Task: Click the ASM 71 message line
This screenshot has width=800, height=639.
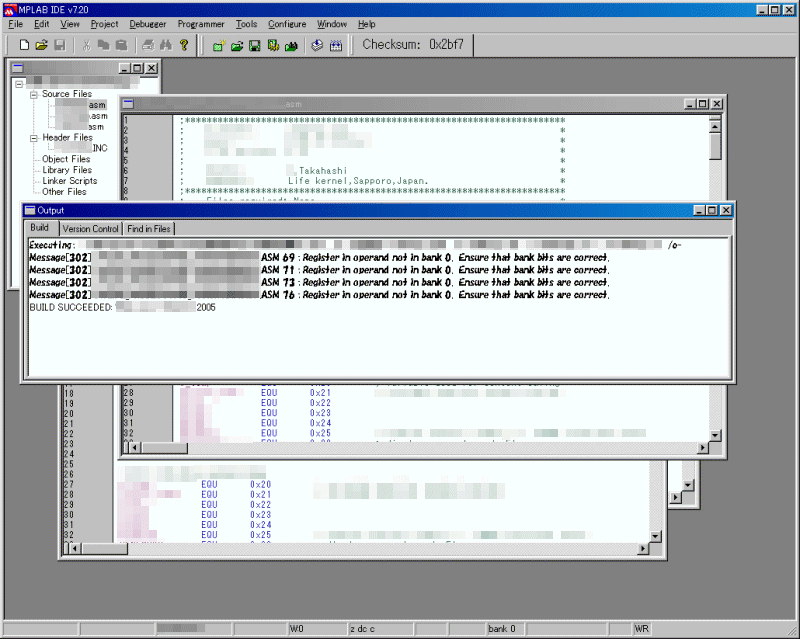Action: (x=319, y=269)
